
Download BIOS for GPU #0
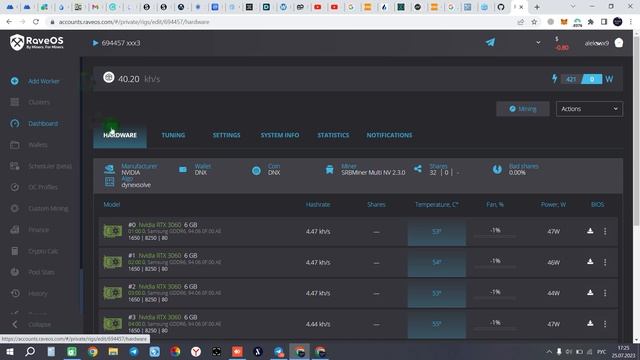tap(590, 231)
